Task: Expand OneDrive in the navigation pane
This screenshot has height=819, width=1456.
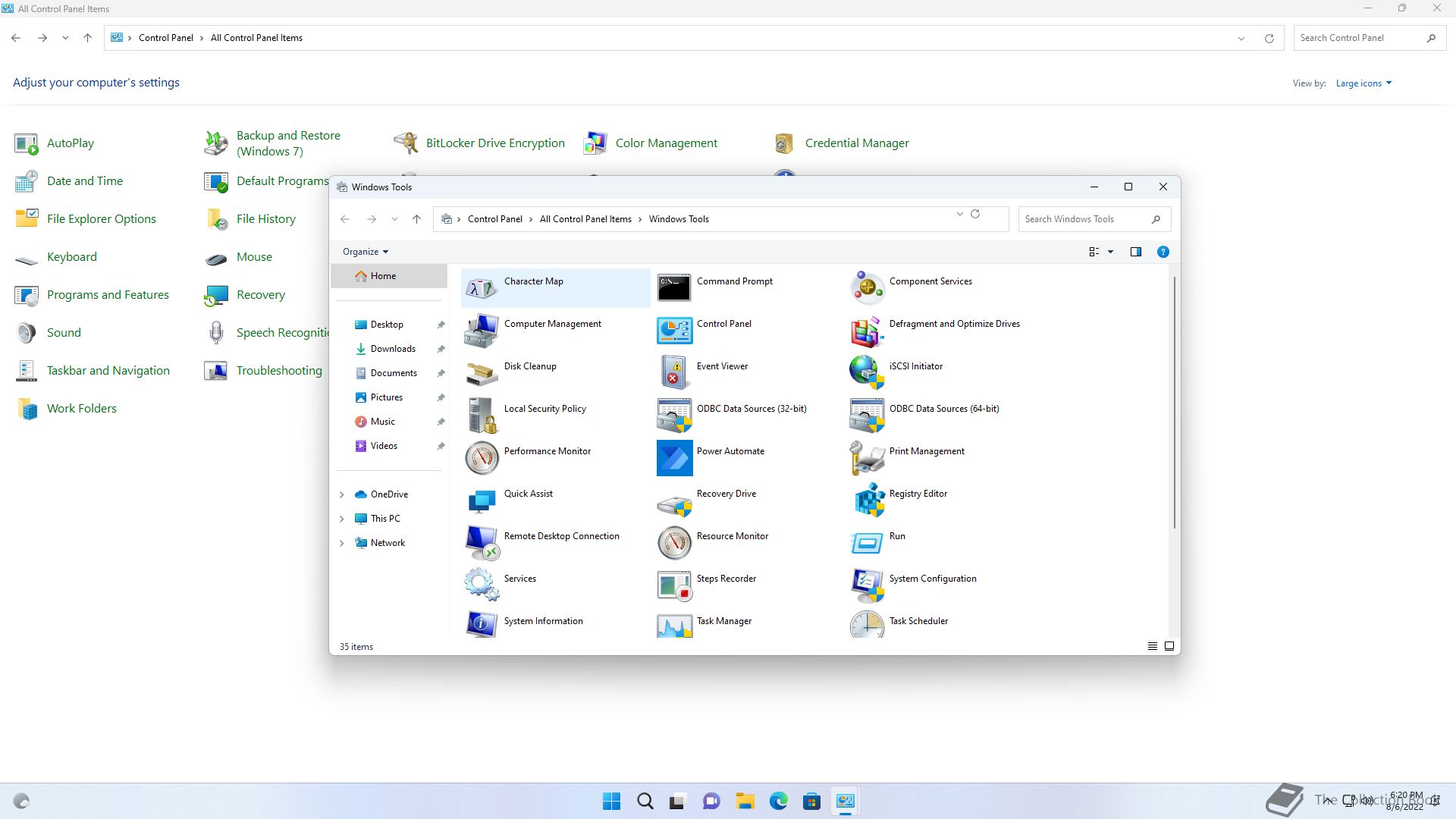Action: [341, 494]
